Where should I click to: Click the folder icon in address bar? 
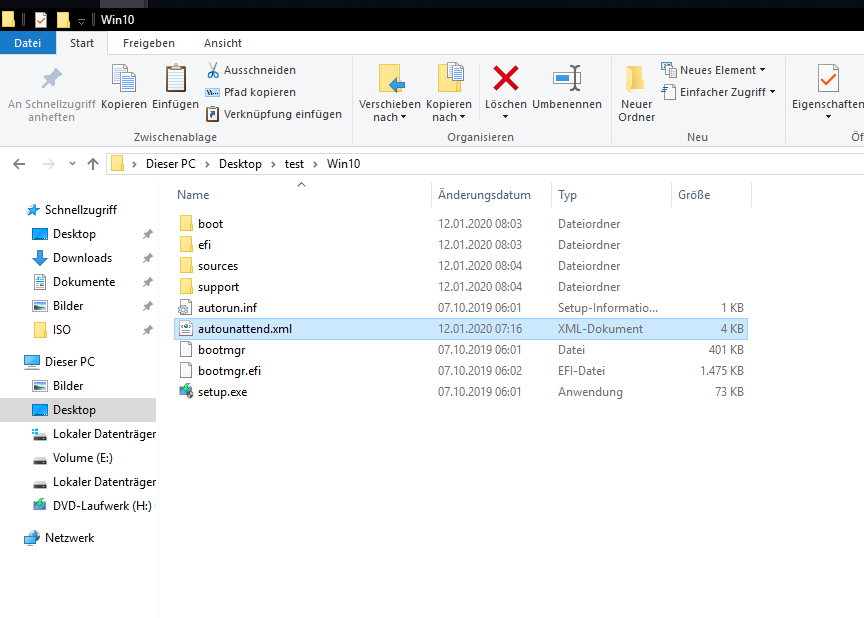click(117, 164)
